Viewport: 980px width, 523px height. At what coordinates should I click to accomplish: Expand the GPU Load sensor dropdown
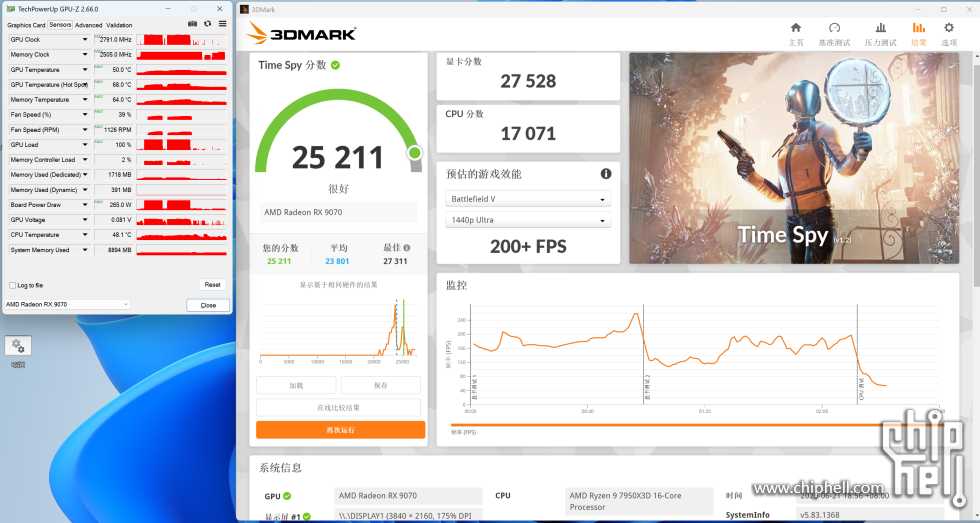click(x=85, y=144)
